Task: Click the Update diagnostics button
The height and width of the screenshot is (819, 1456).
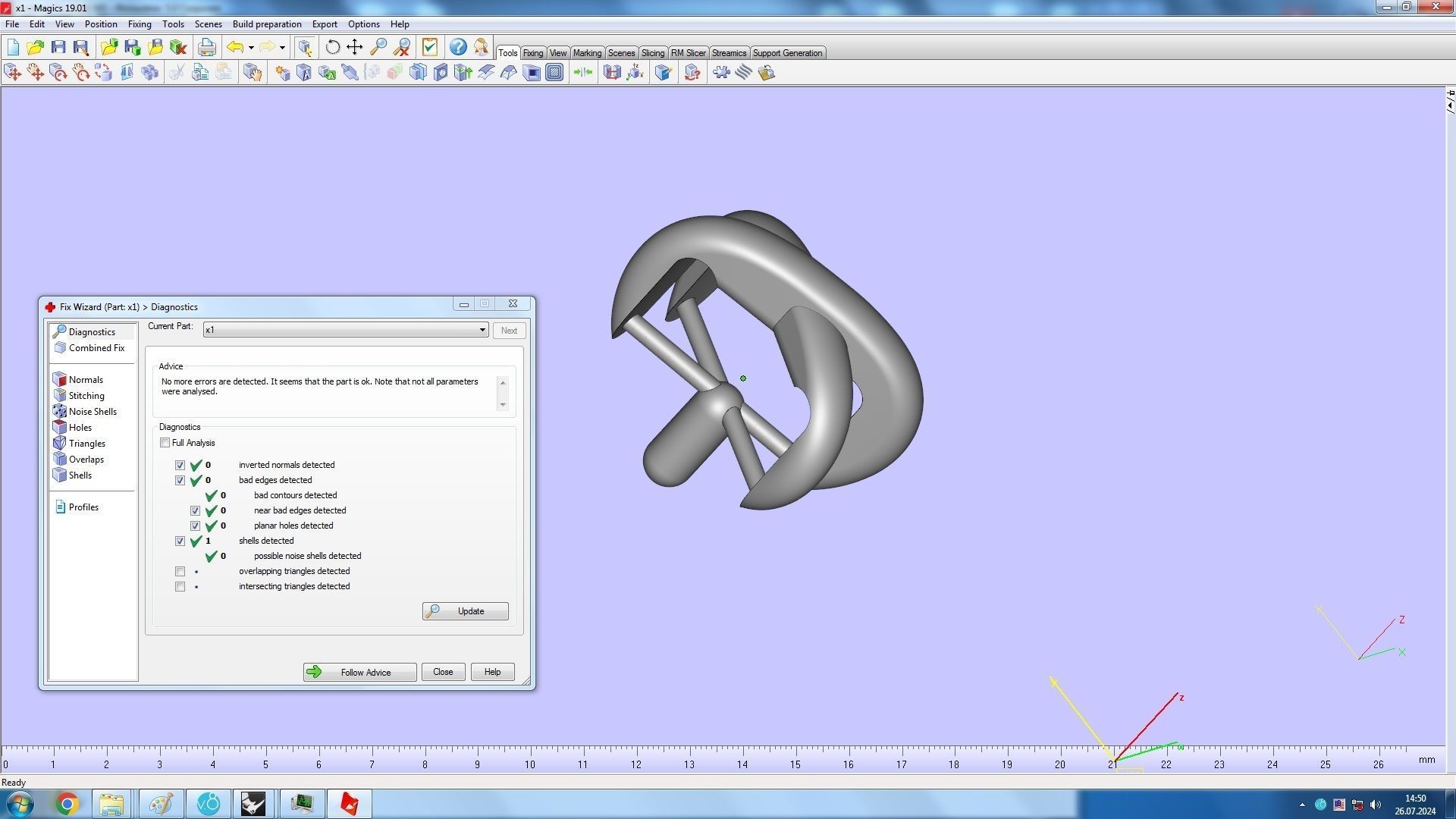Action: 465,611
